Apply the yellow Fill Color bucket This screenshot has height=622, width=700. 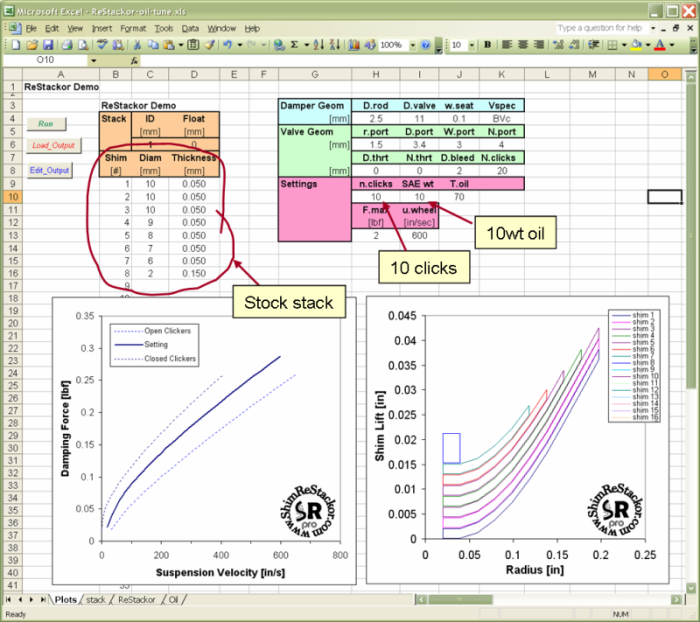coord(637,45)
